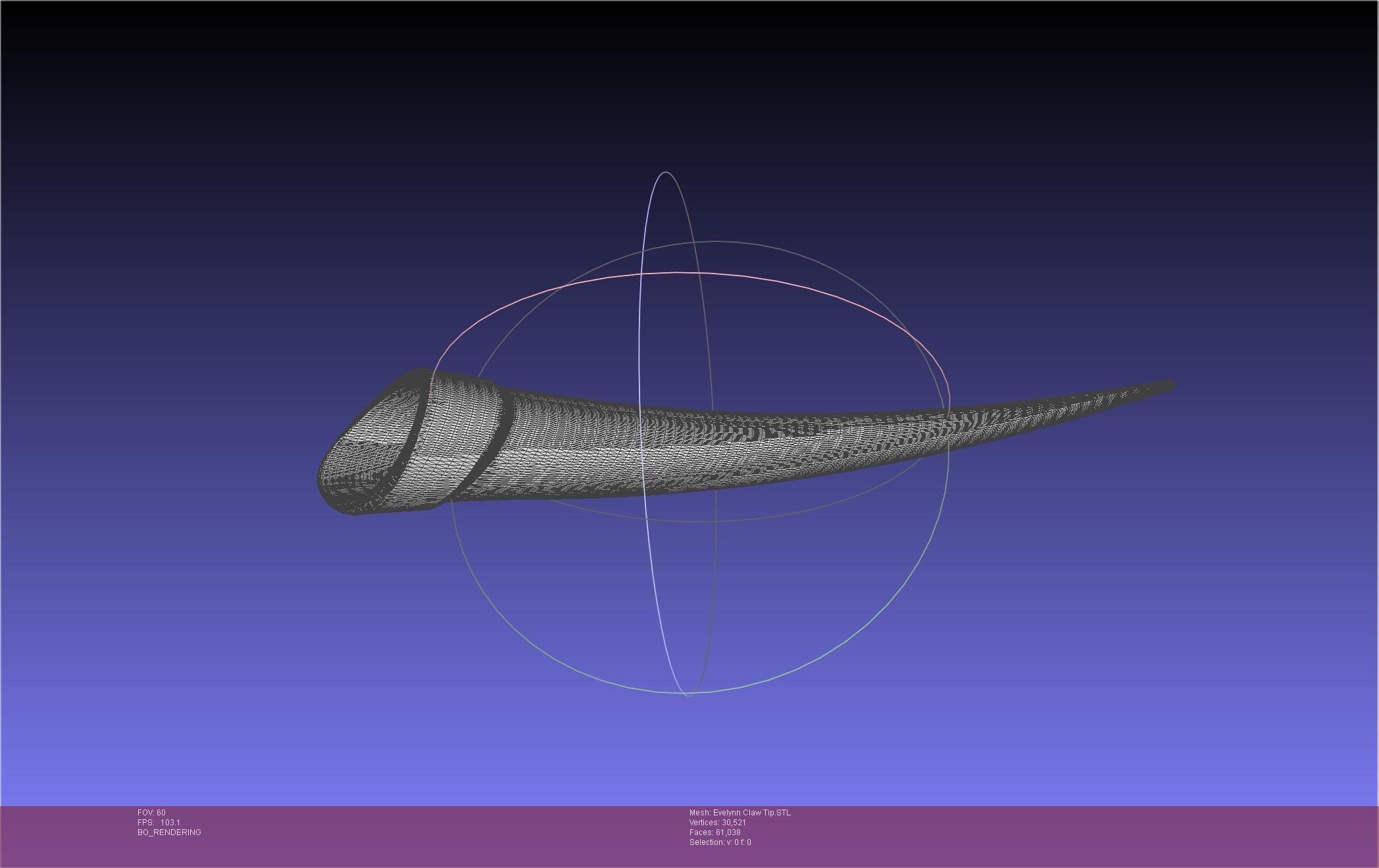Click the FPS 103.1 readout
The height and width of the screenshot is (868, 1379).
coord(159,823)
